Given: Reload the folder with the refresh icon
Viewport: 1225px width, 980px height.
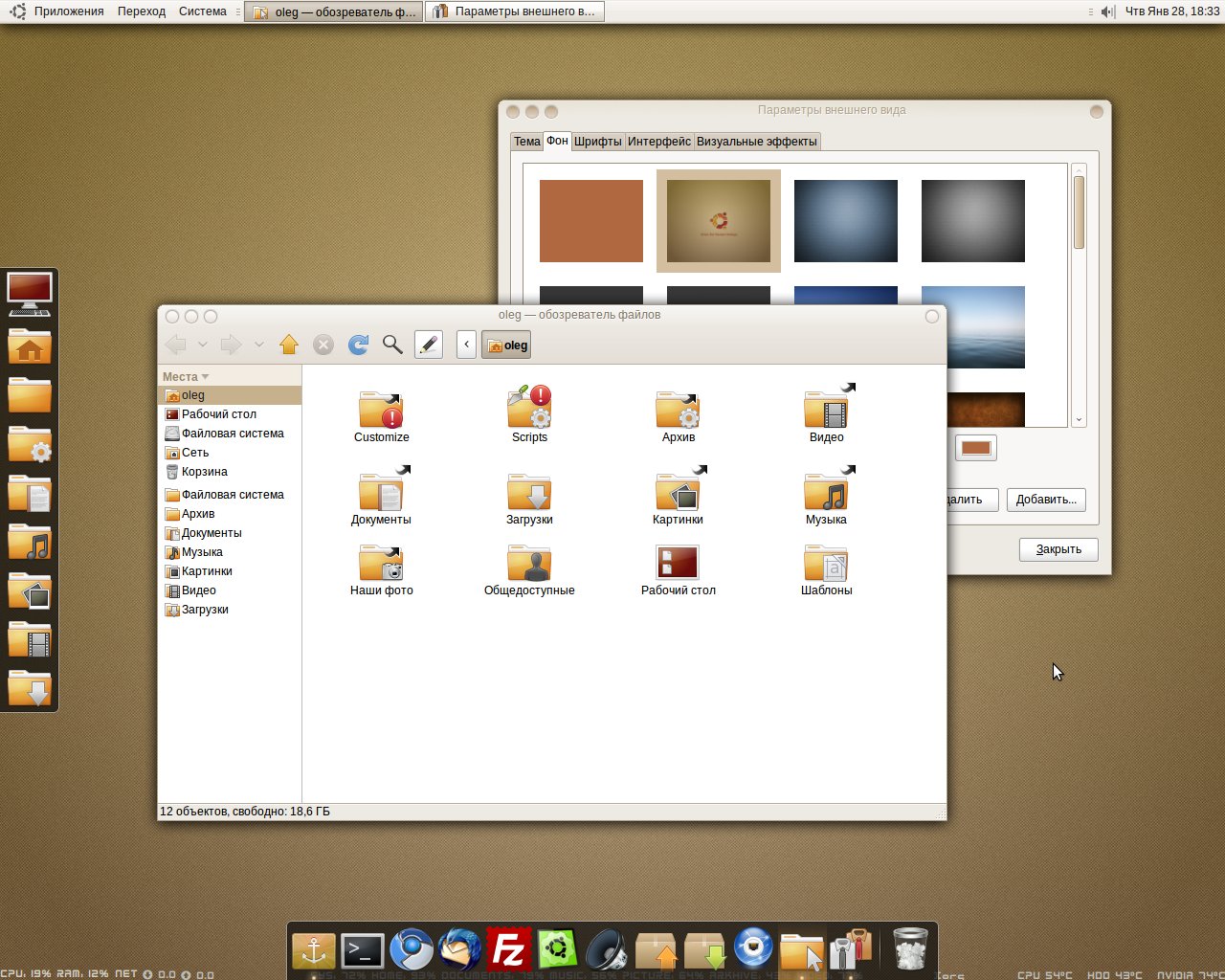Looking at the screenshot, I should [x=358, y=345].
